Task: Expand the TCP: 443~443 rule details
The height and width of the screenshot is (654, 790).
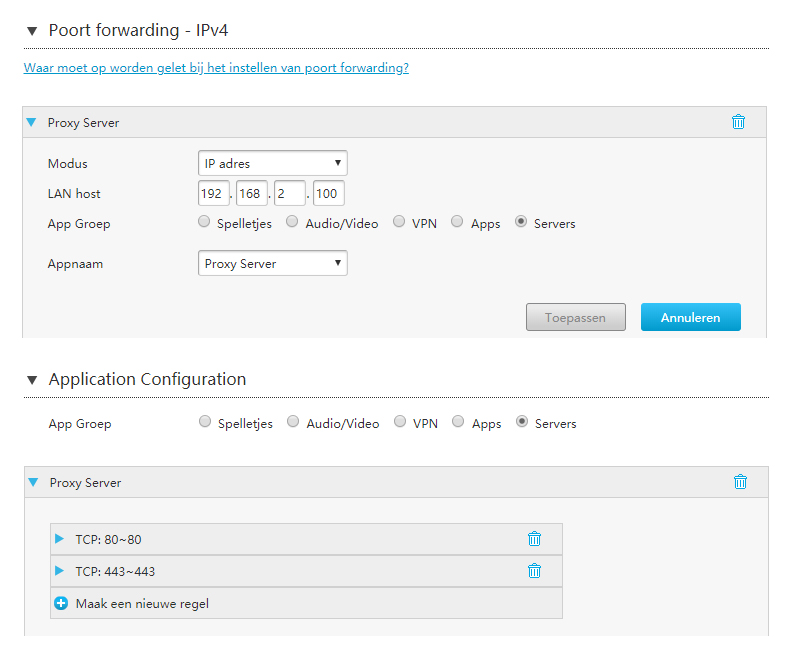Action: (x=59, y=571)
